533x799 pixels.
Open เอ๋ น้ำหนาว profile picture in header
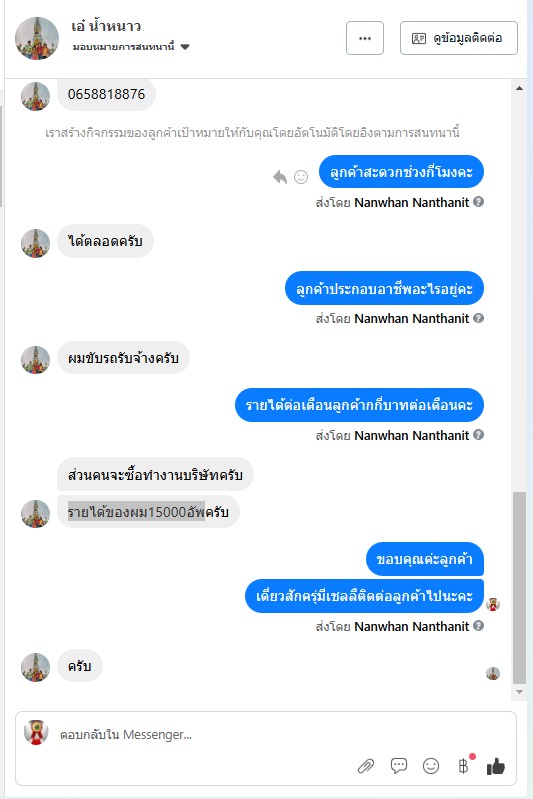coord(37,38)
